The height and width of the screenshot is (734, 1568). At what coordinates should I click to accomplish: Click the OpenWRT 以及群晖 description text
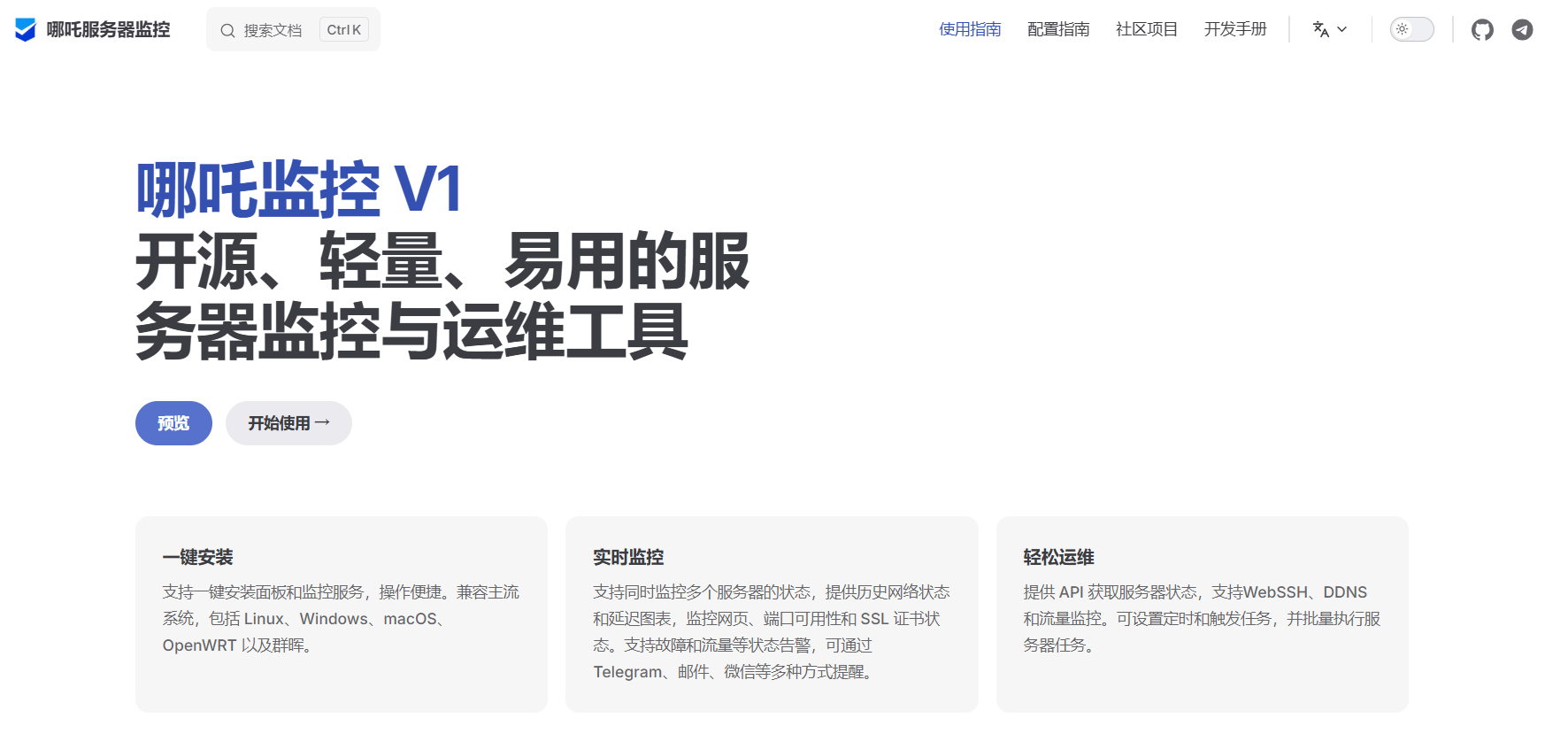pos(236,645)
